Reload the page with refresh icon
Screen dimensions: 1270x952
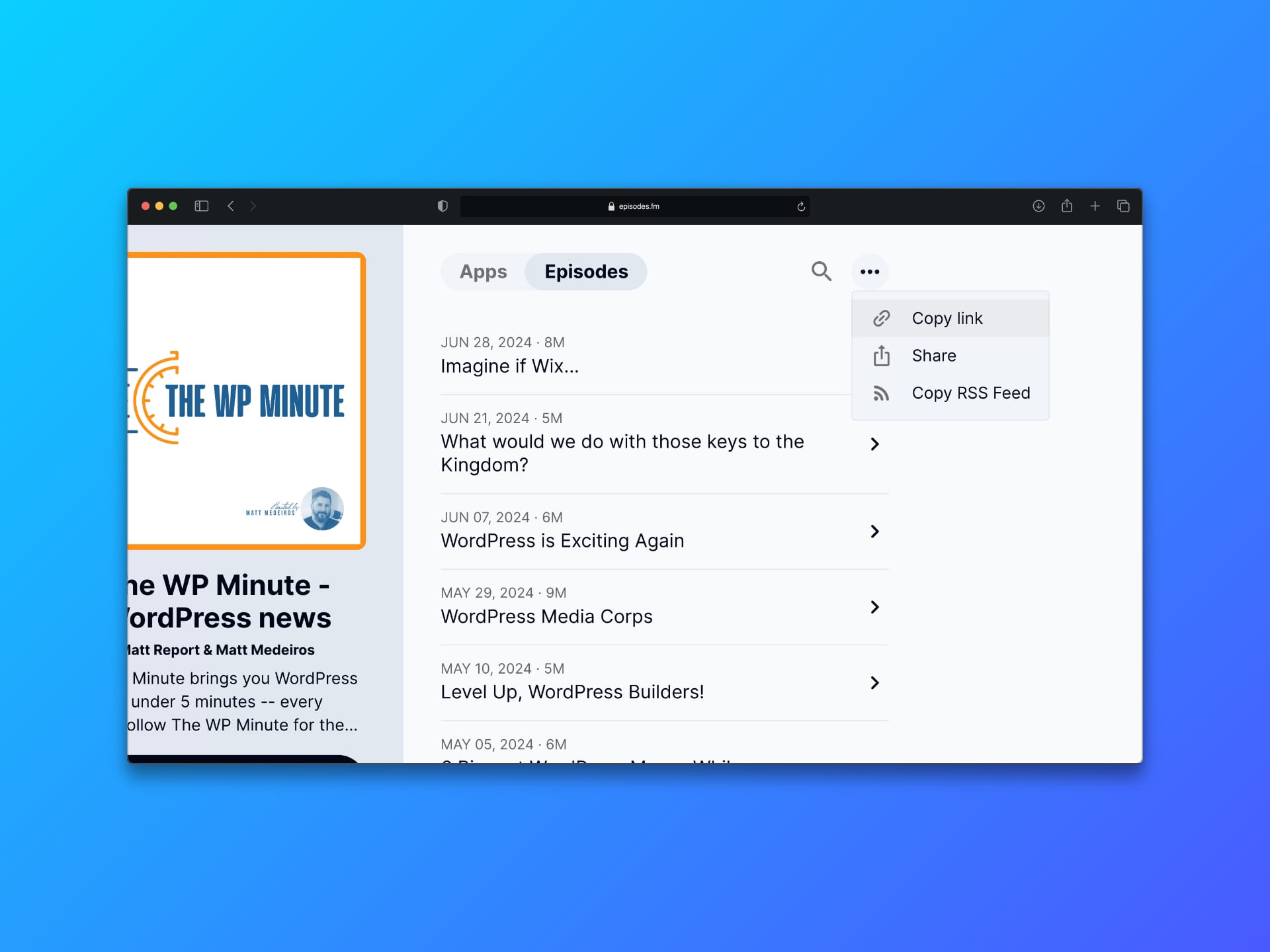point(801,206)
